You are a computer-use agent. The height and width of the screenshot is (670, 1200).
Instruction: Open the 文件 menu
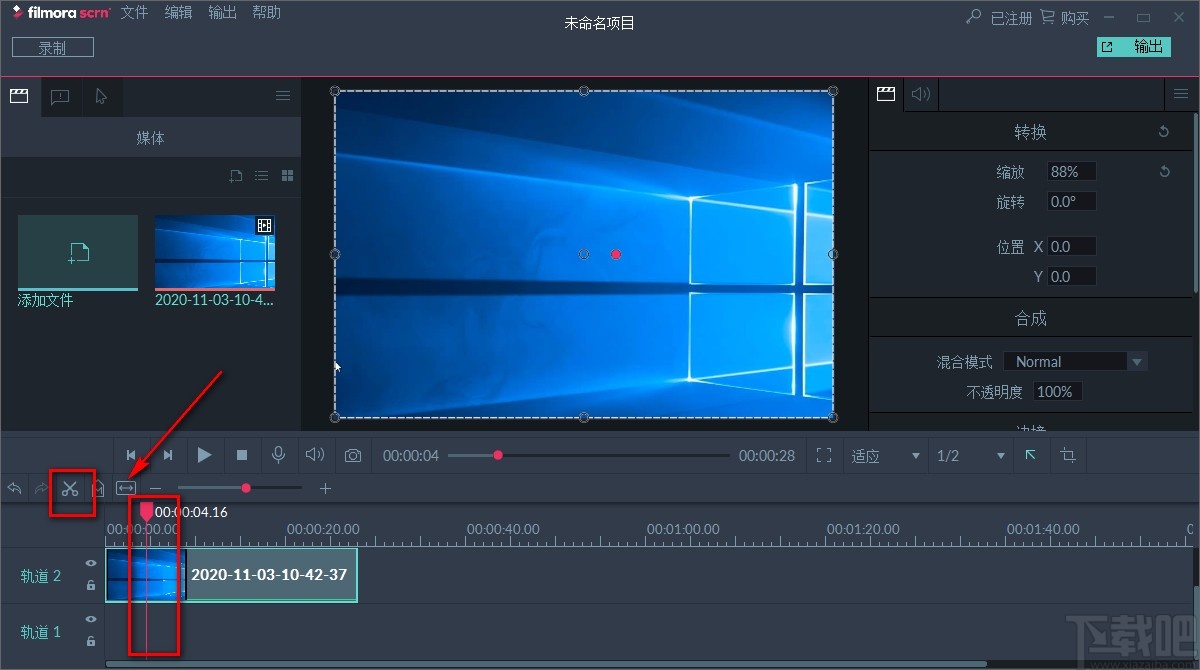134,13
